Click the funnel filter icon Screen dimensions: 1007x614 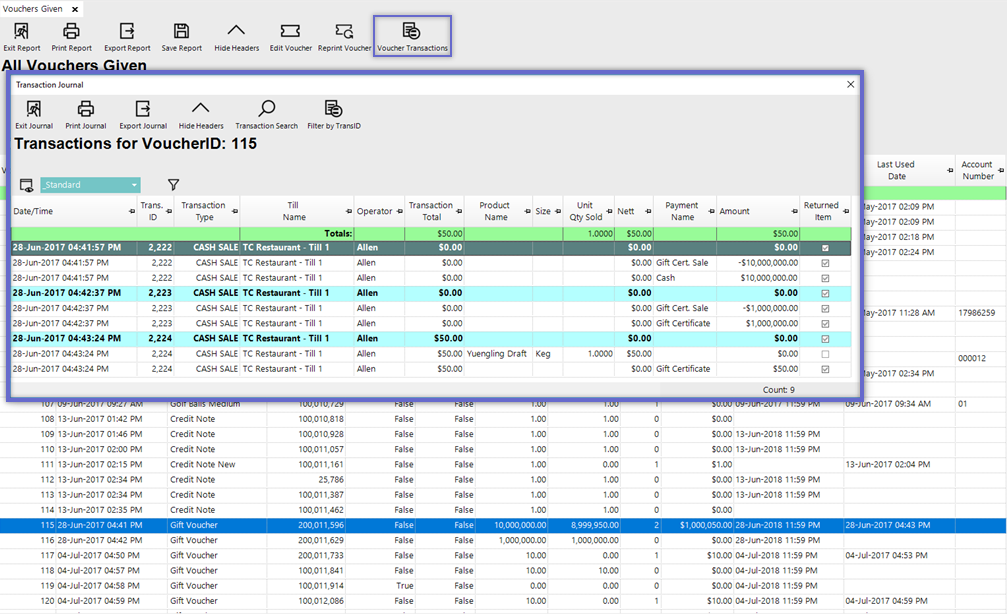[173, 185]
